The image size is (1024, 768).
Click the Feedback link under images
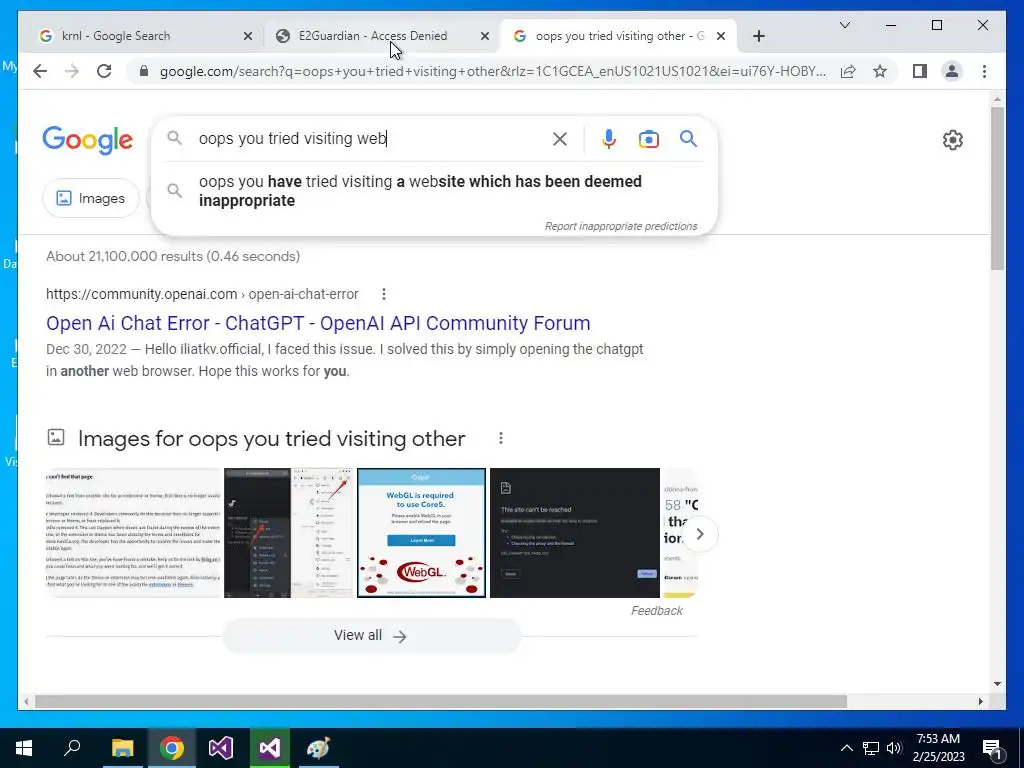(x=656, y=611)
